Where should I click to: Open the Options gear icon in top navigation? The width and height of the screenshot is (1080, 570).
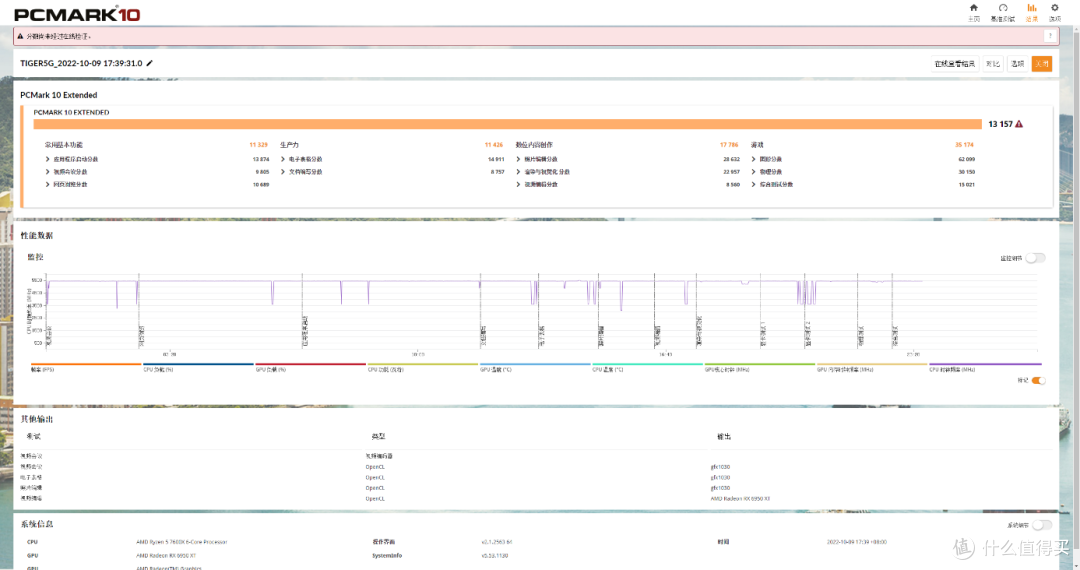pyautogui.click(x=1055, y=8)
